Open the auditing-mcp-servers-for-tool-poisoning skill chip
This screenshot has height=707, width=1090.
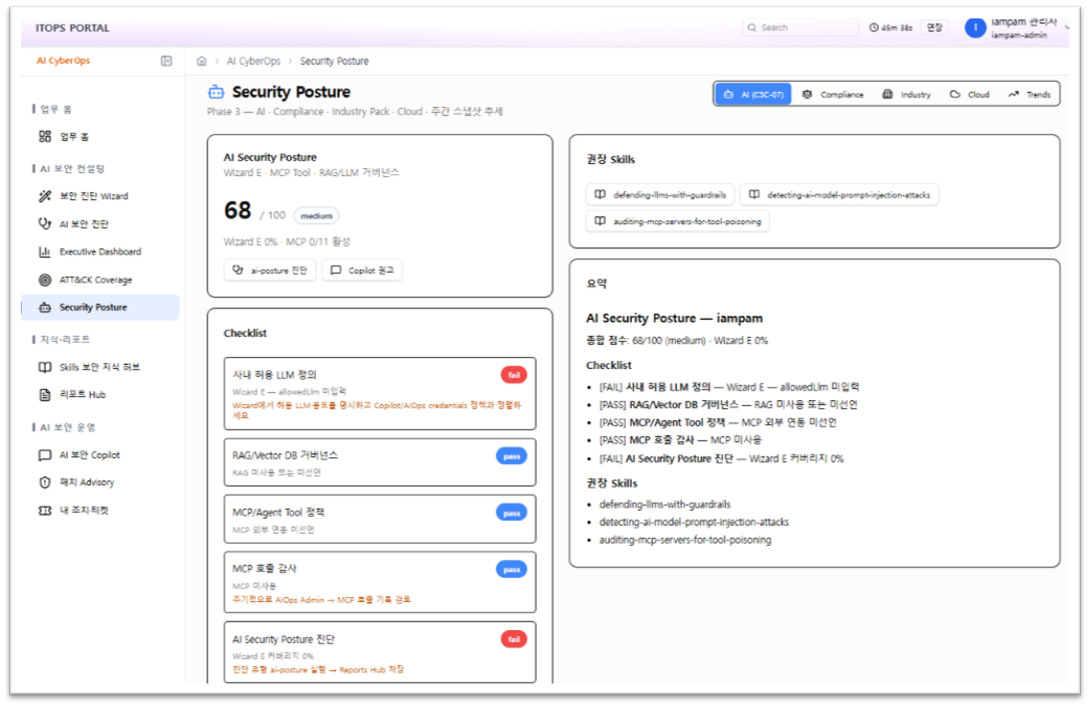pos(678,221)
